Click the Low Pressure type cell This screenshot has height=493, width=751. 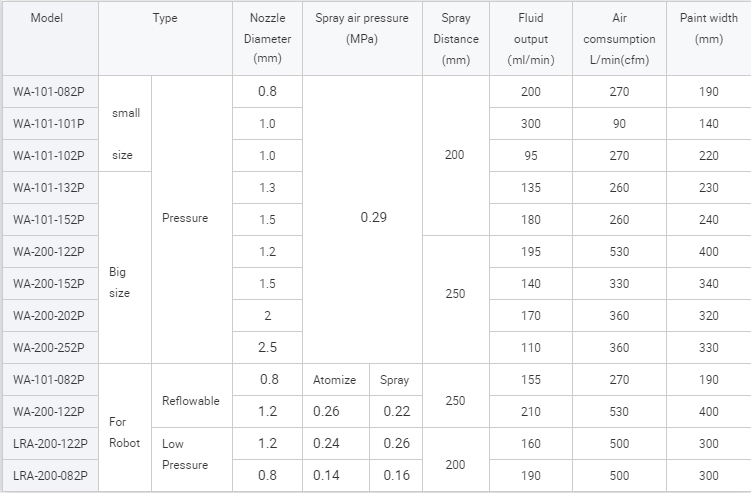click(x=185, y=454)
